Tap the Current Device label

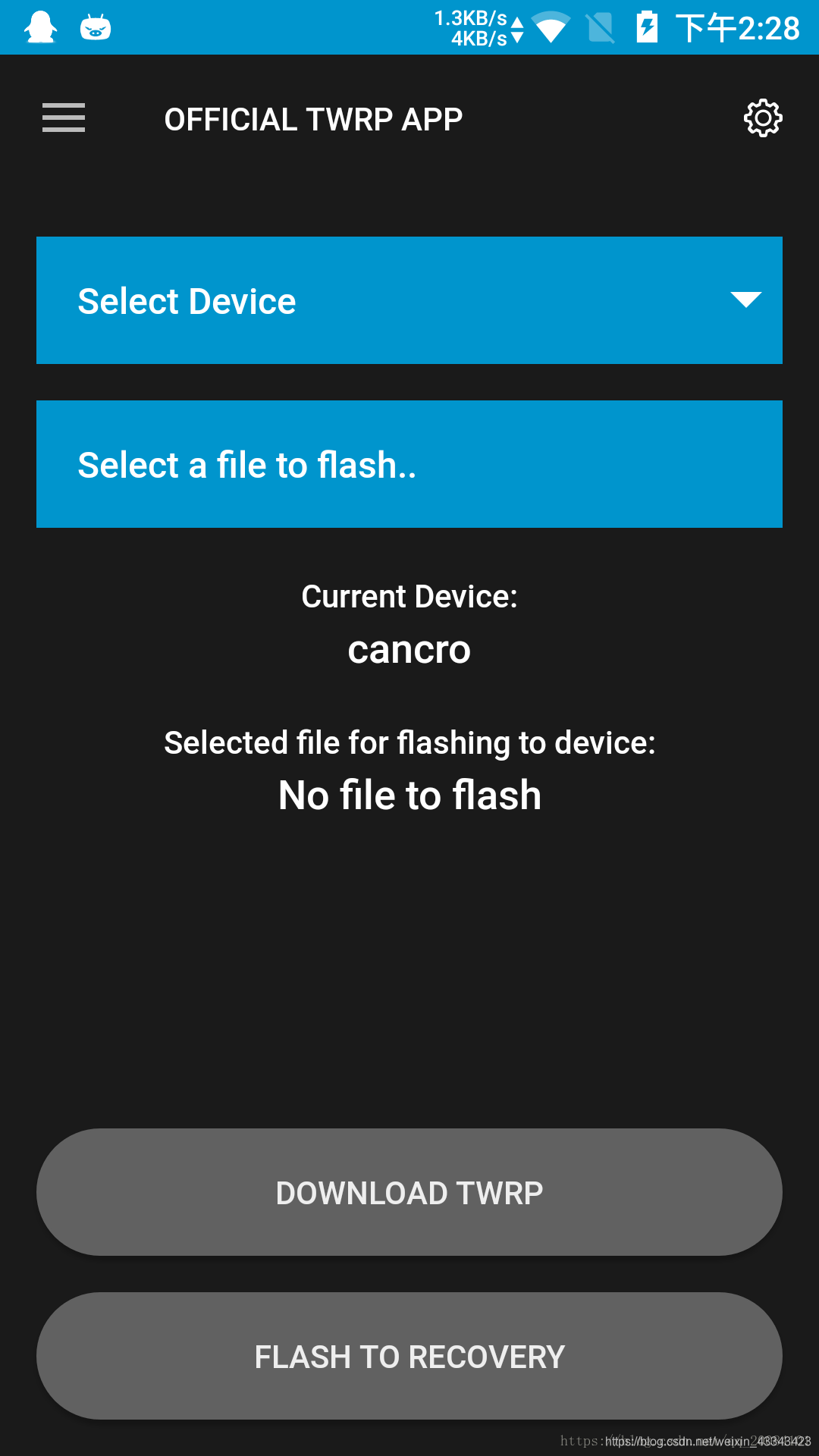pos(409,597)
